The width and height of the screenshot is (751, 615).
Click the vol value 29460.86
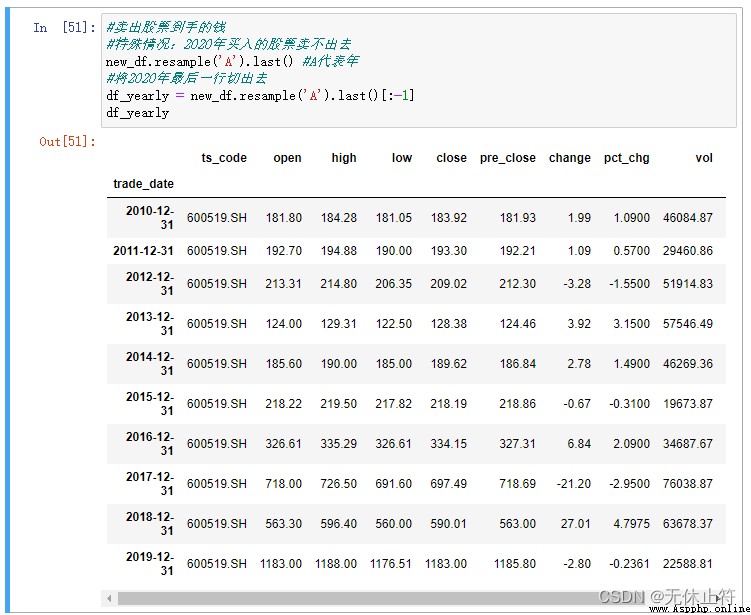click(688, 251)
